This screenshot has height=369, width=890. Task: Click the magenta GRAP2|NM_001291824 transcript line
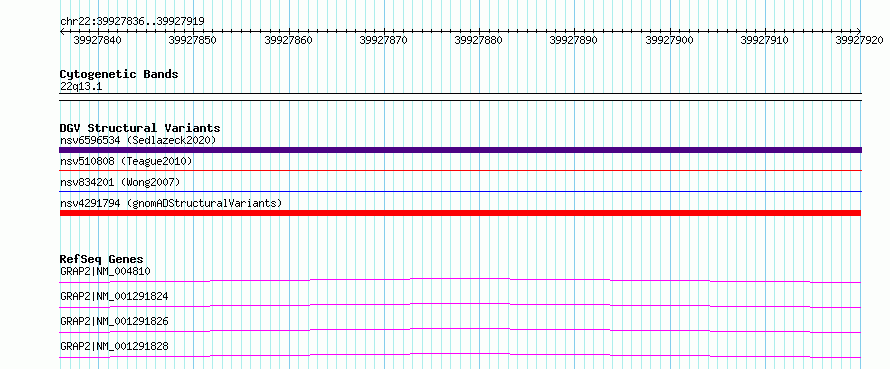tap(460, 305)
